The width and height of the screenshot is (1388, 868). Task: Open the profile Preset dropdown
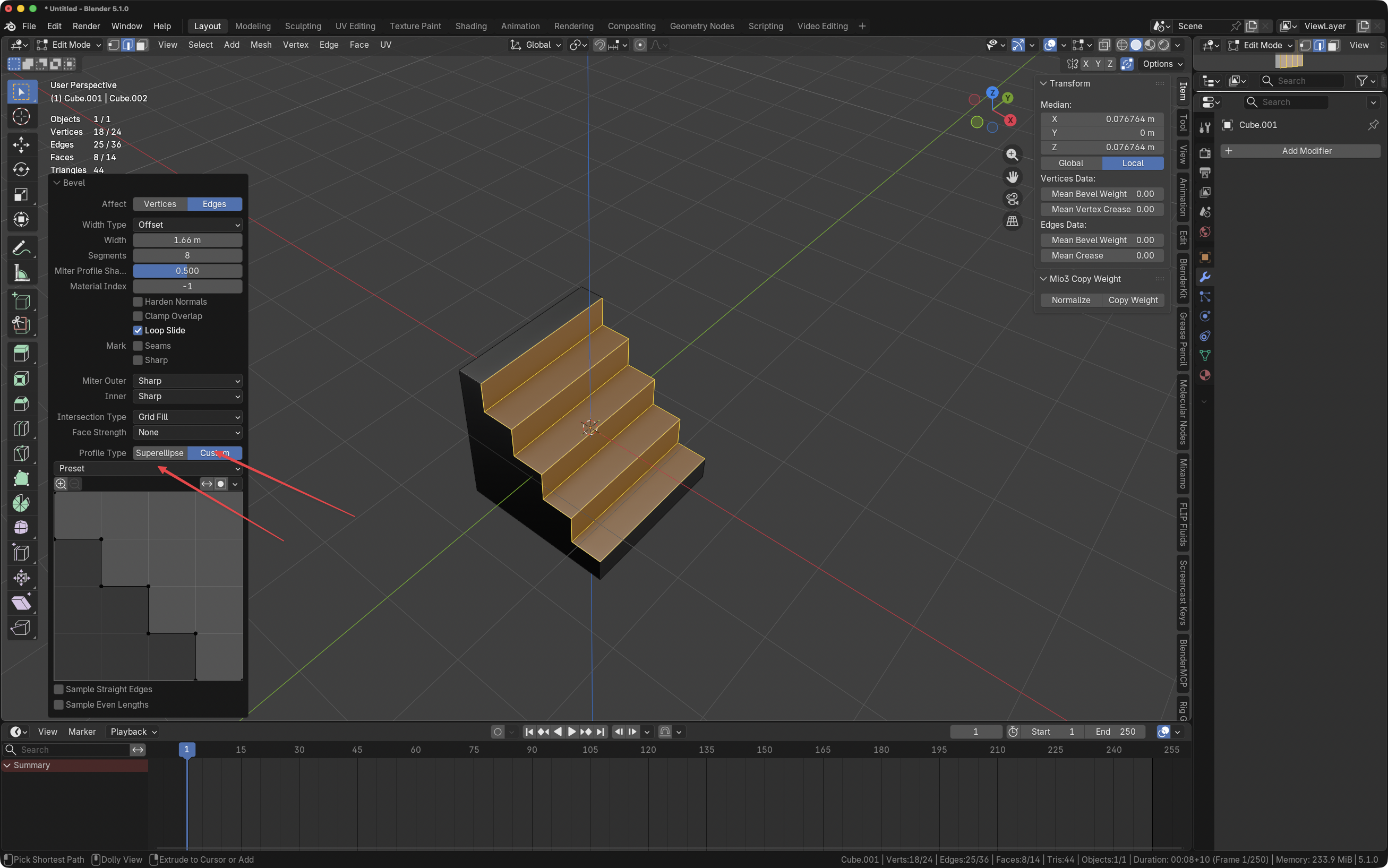pyautogui.click(x=148, y=469)
